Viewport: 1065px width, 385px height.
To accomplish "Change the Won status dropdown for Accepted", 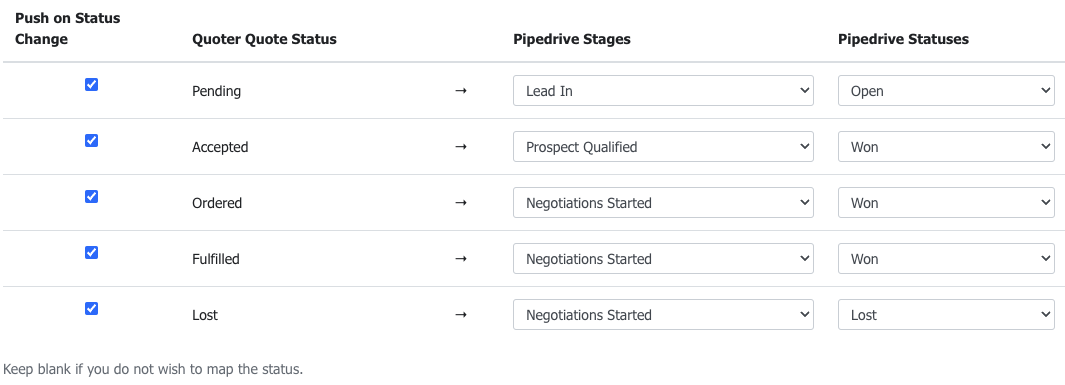I will coord(946,147).
